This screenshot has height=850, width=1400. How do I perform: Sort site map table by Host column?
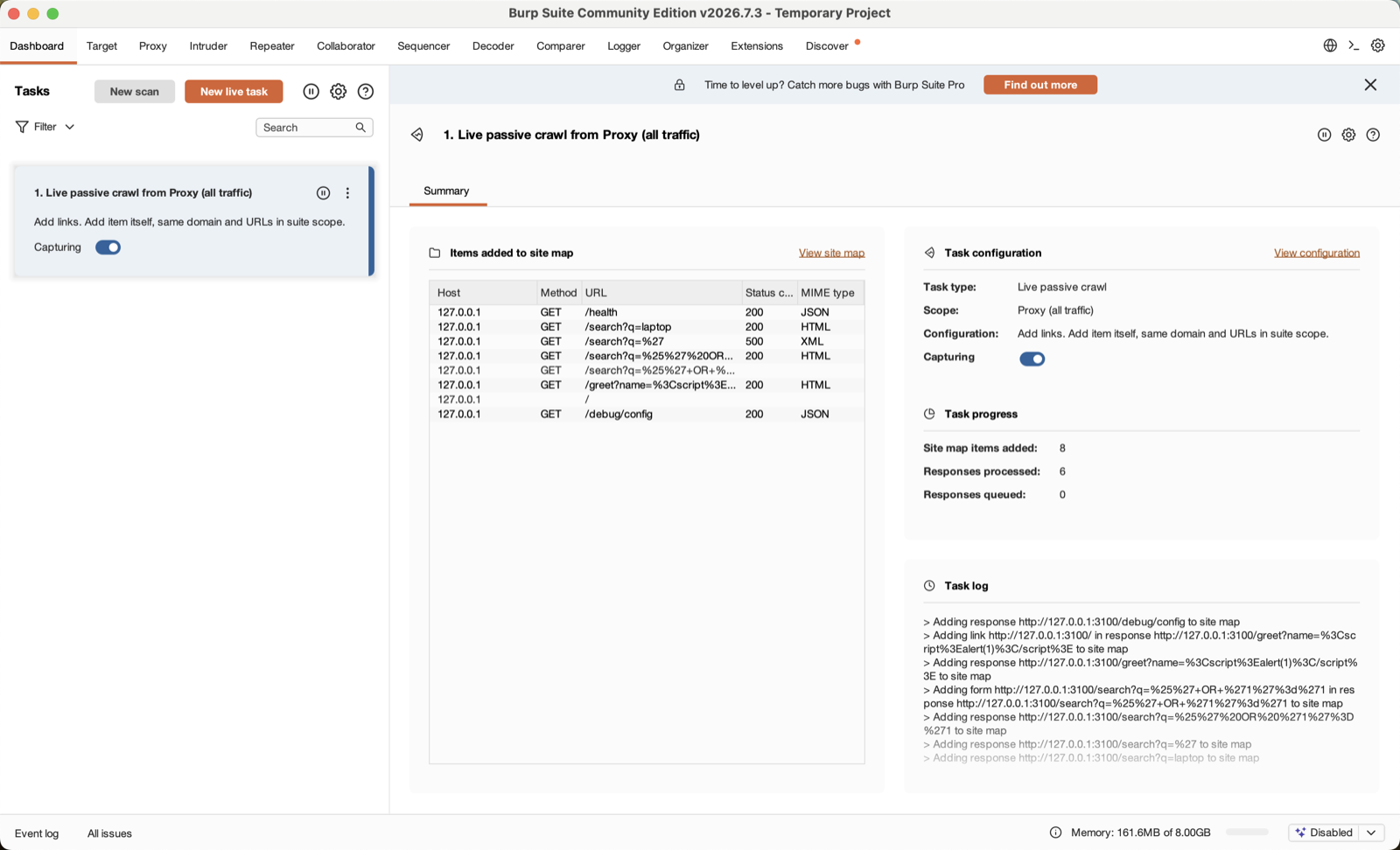[483, 293]
